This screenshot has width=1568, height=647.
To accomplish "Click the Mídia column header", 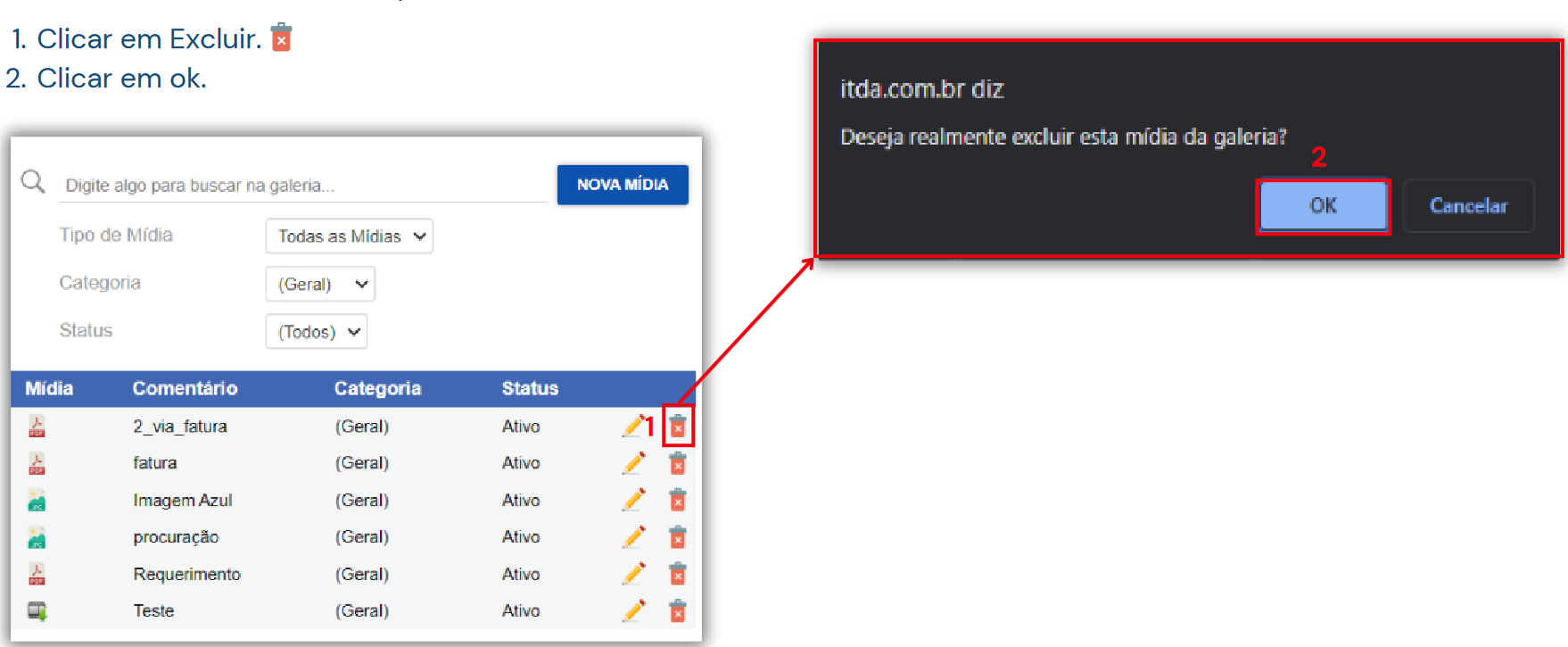I will tap(49, 388).
